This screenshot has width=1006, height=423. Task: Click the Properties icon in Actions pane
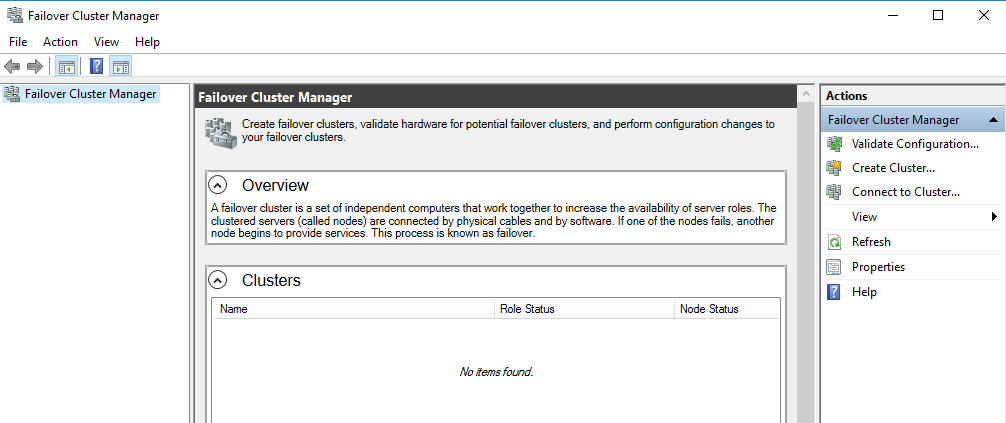[834, 267]
